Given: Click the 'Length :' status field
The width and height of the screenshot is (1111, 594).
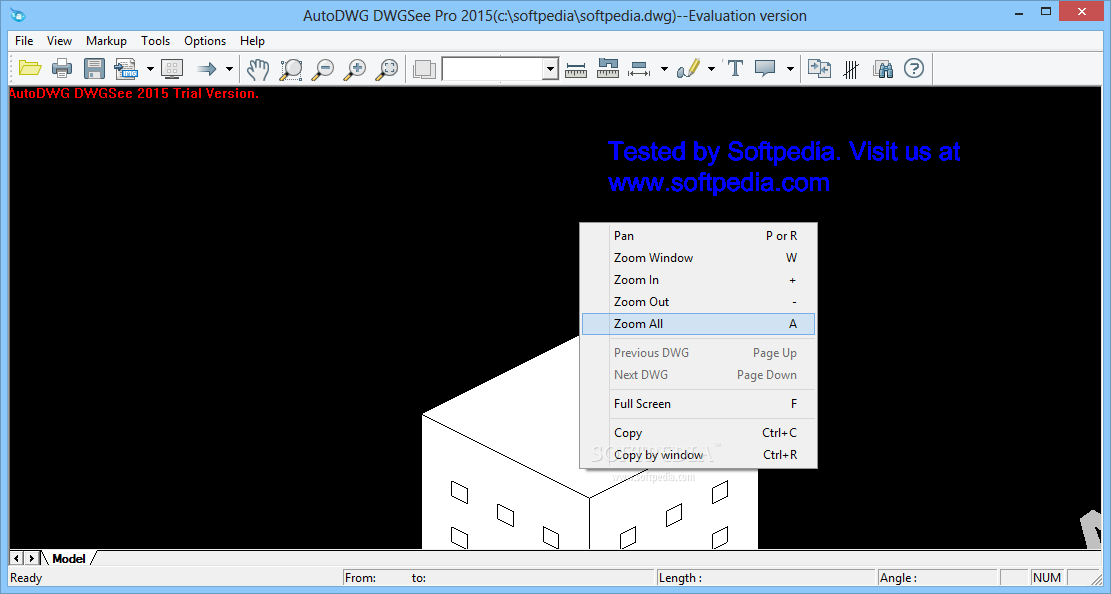Looking at the screenshot, I should (765, 578).
